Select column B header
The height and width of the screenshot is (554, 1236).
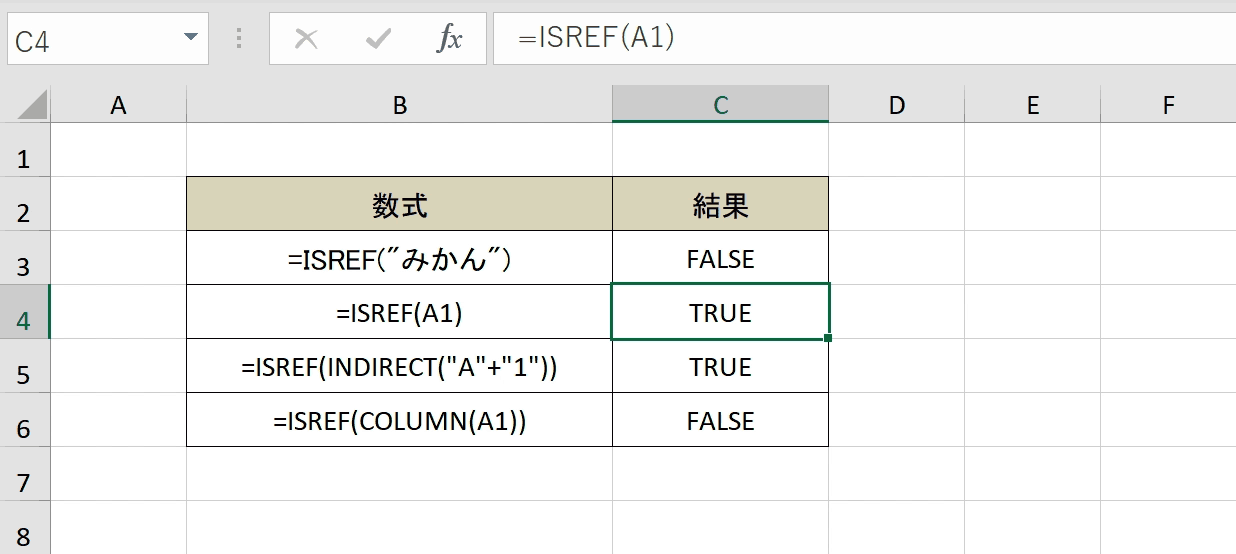pos(399,104)
